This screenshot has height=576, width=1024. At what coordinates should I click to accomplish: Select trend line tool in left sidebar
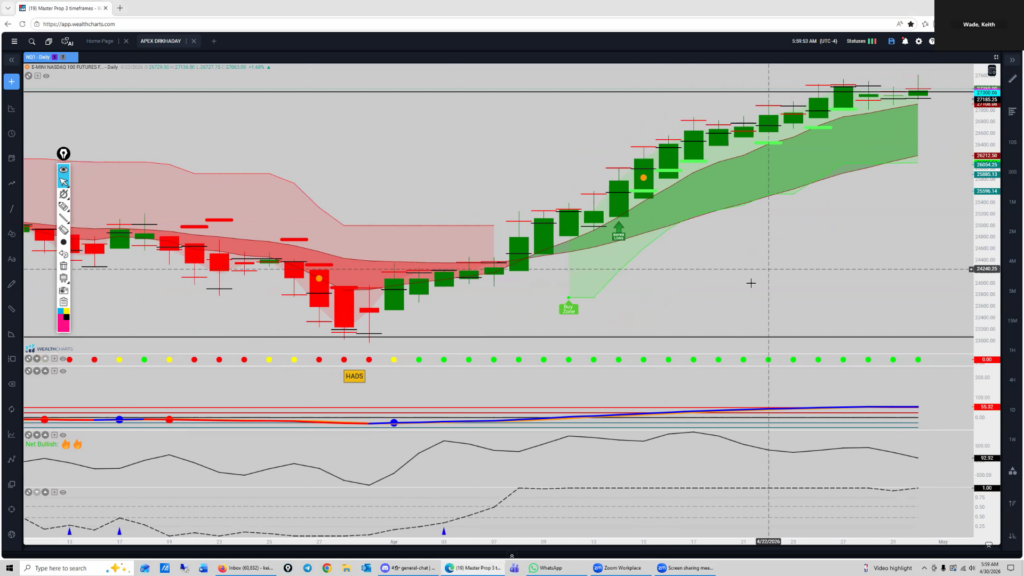point(12,209)
